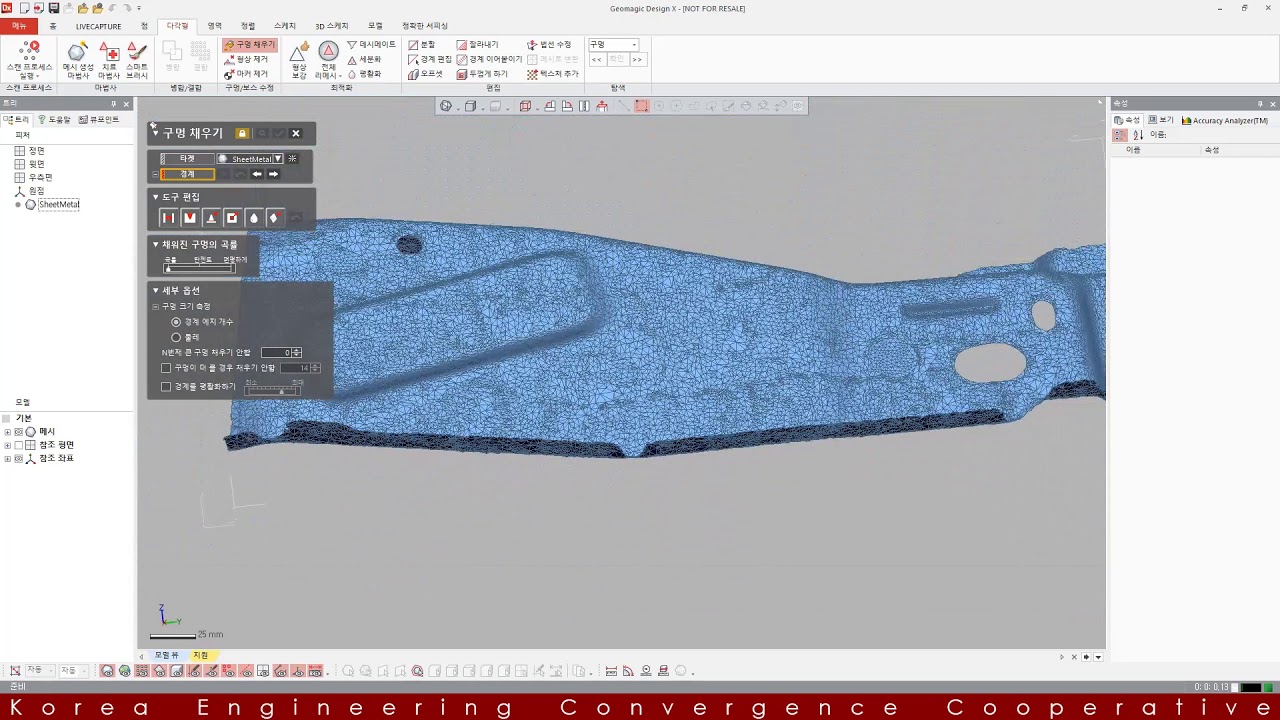This screenshot has width=1280, height=720.
Task: Collapse the 채워진 구멍의 곡률 section
Action: (x=155, y=244)
